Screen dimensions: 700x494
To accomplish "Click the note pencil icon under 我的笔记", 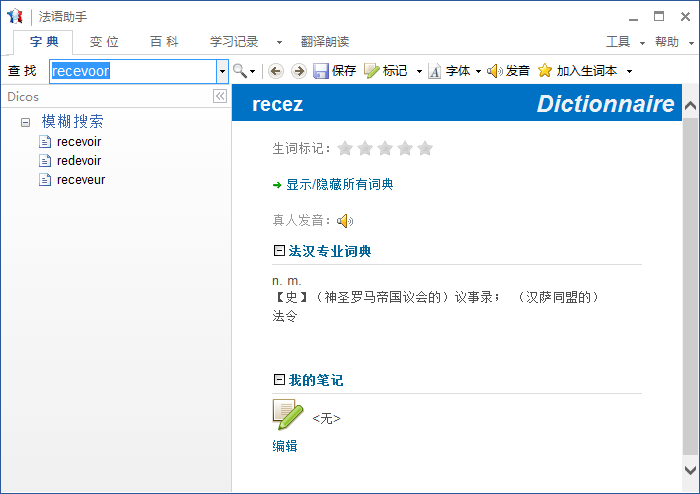I will 288,415.
